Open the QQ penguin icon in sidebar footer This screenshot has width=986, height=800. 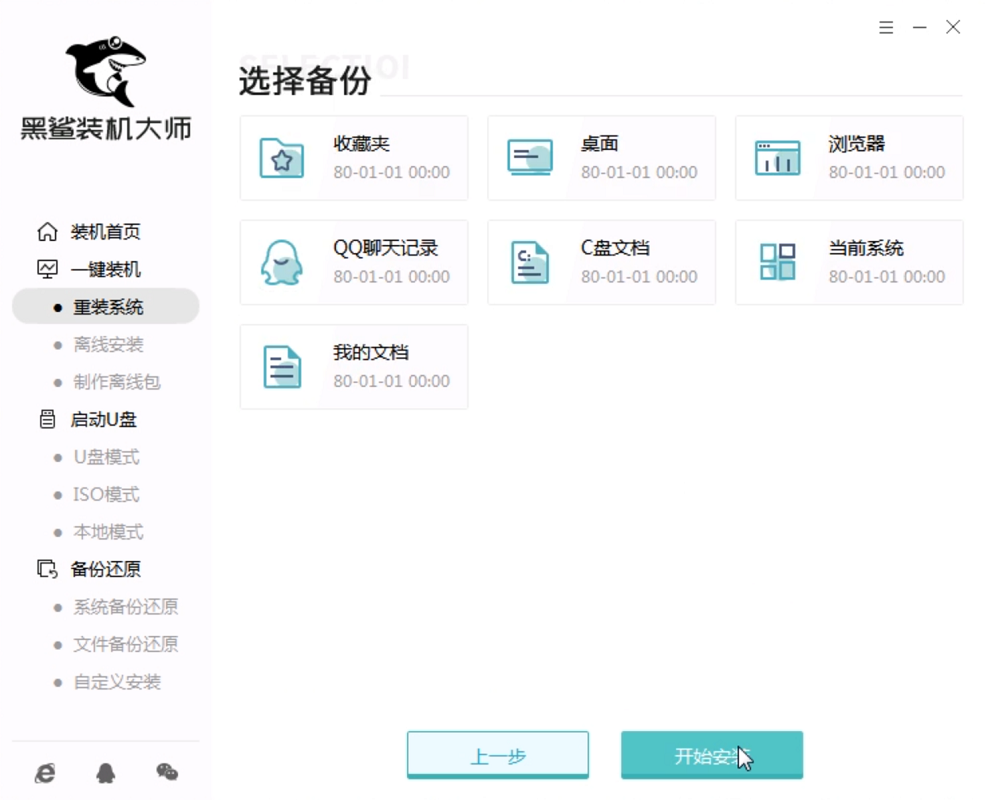(x=106, y=772)
